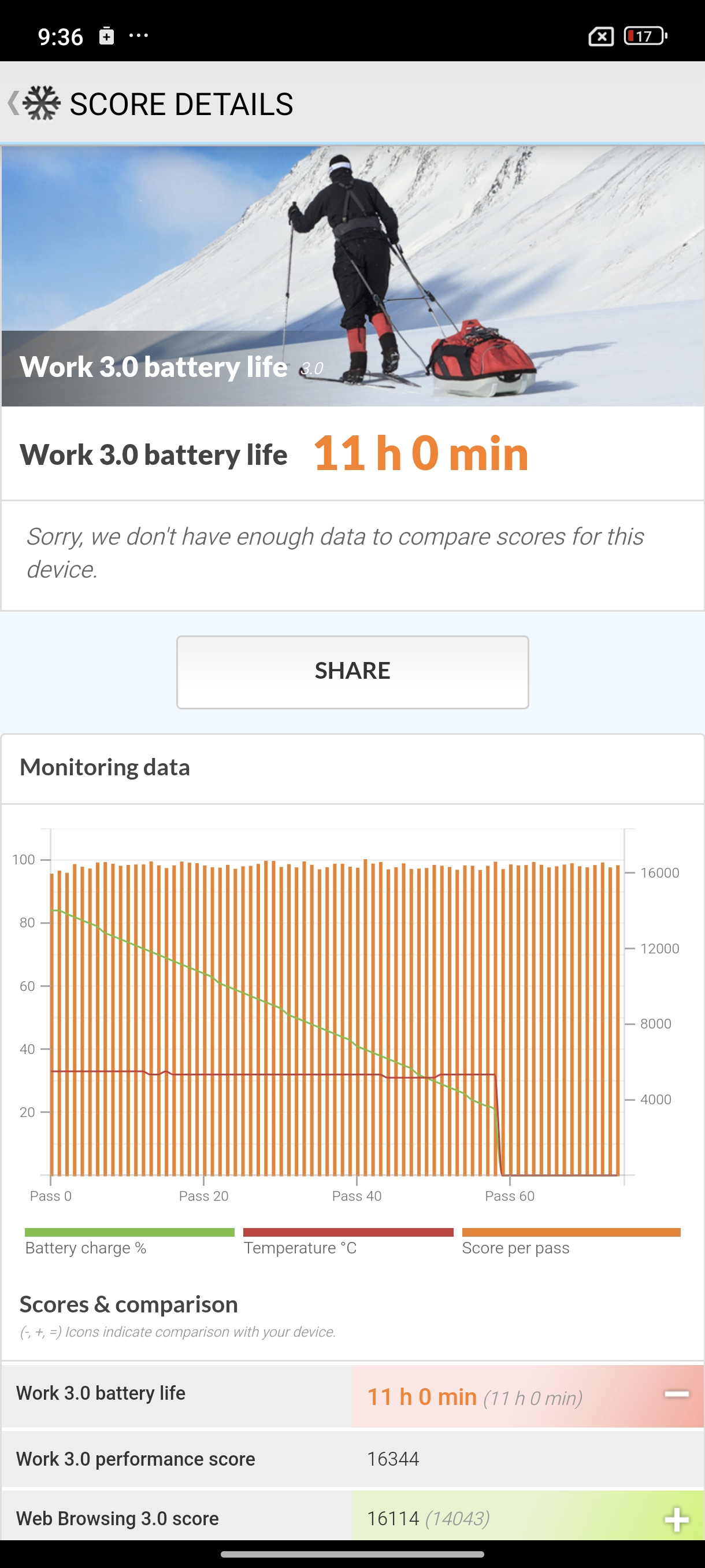Tap the three-dots notification overflow icon

tap(139, 36)
